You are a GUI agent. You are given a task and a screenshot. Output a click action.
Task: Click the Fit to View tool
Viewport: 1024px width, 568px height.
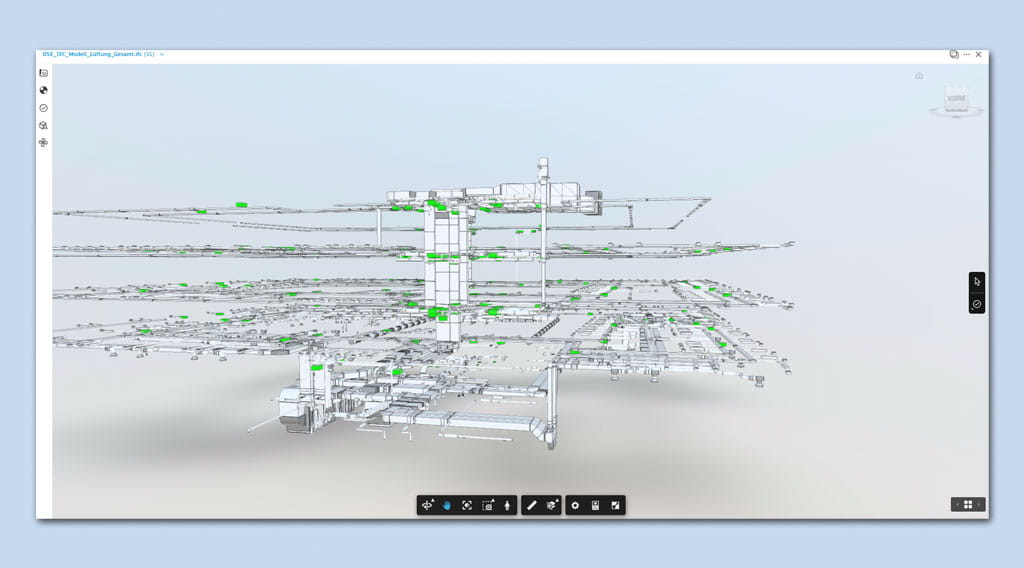pyautogui.click(x=467, y=506)
